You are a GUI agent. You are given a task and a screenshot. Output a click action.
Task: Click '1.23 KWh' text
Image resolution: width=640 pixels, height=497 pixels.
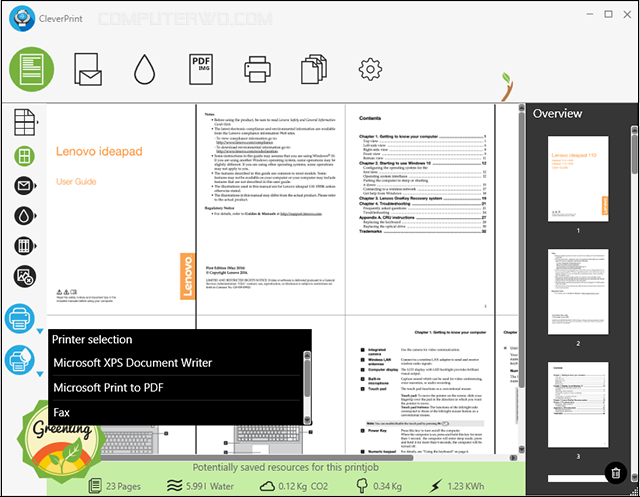[466, 486]
